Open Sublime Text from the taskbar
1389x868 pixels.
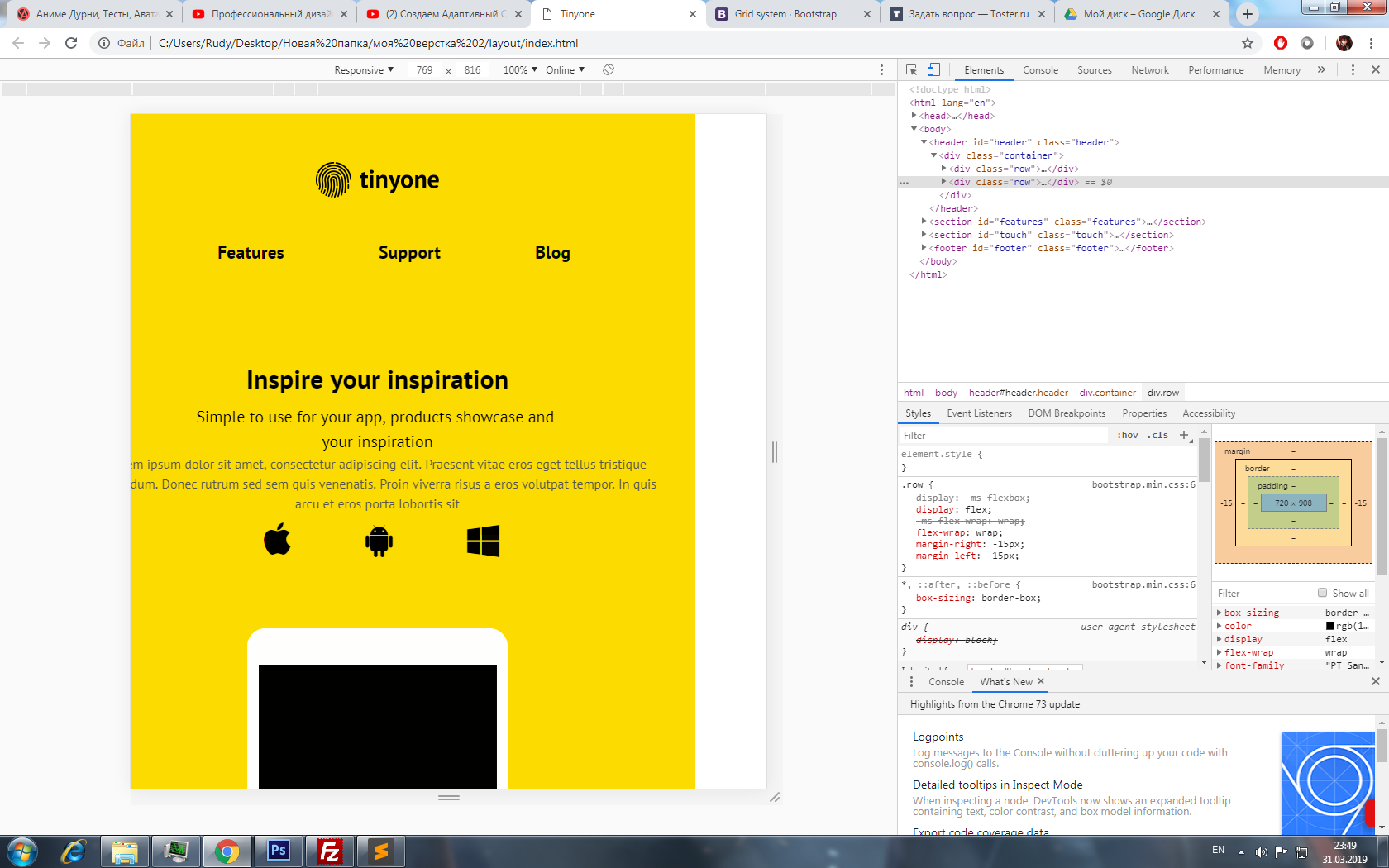coord(381,851)
